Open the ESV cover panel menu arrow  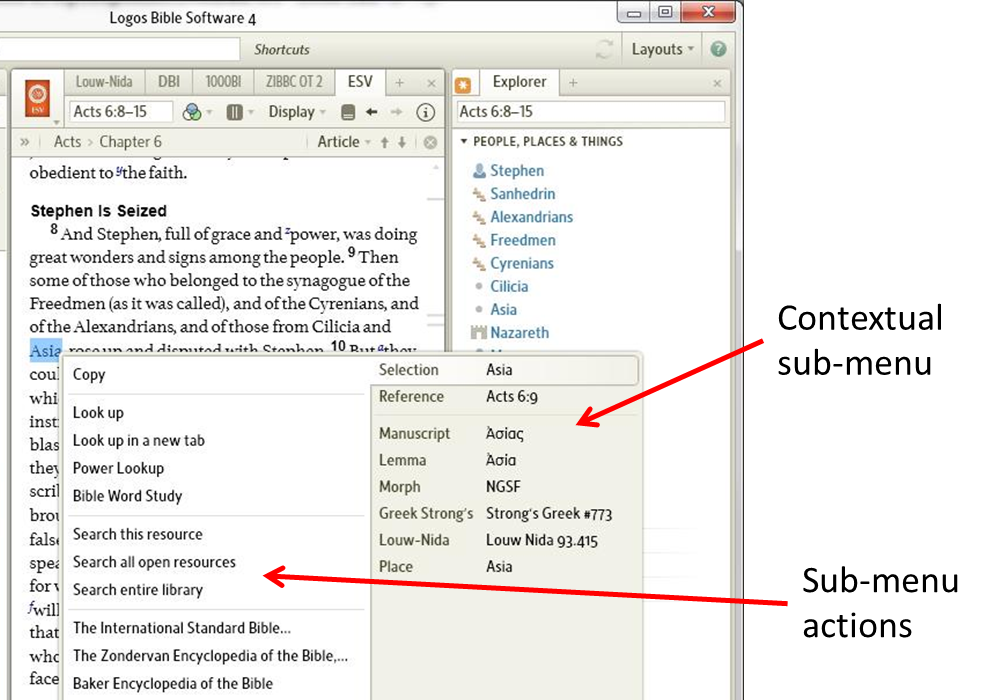[x=56, y=121]
